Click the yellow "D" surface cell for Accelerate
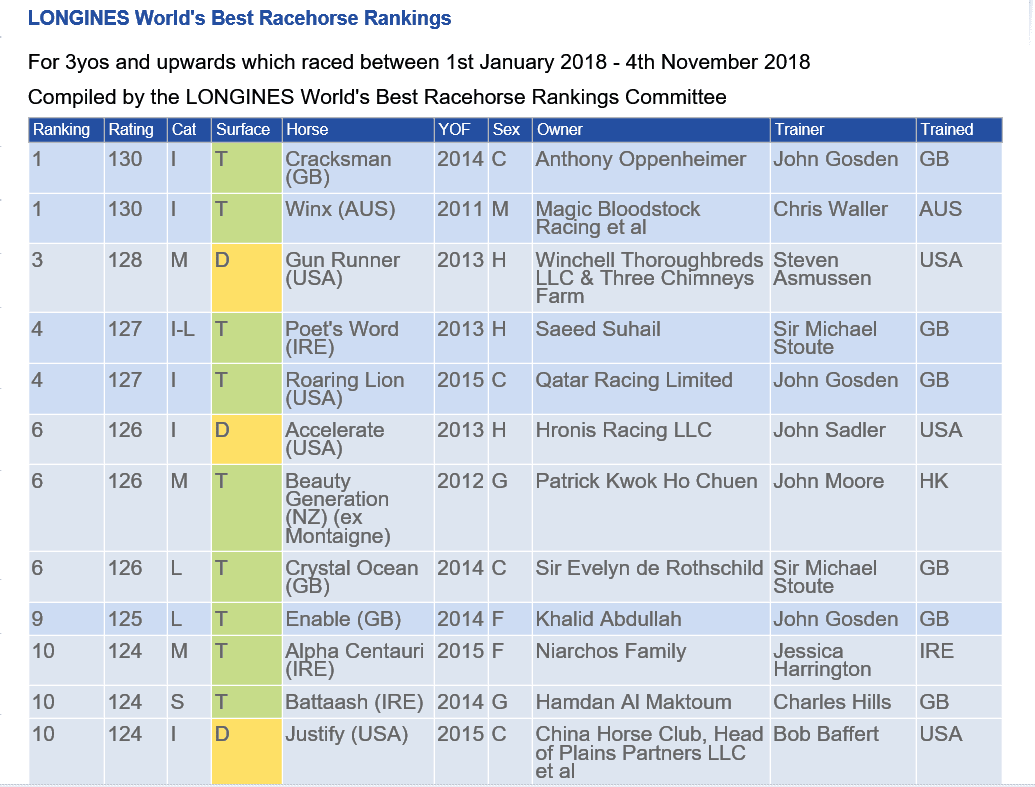The width and height of the screenshot is (1035, 787). point(247,439)
